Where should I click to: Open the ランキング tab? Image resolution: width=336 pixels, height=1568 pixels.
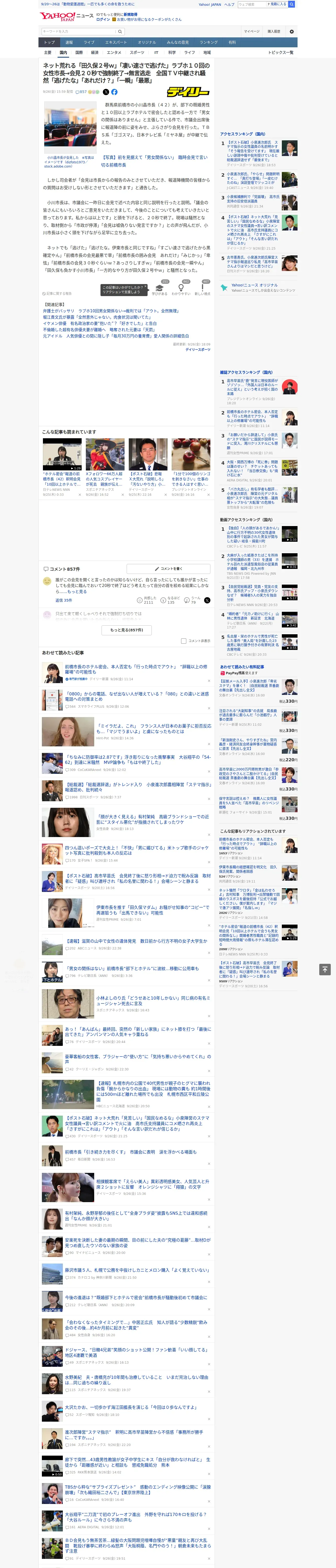(x=209, y=43)
